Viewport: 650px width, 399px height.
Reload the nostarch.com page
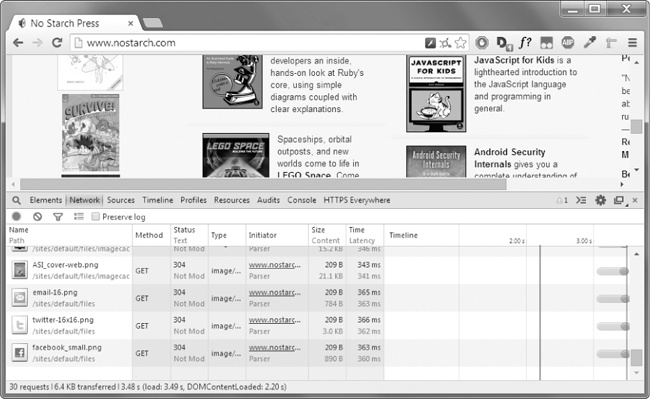[x=57, y=42]
